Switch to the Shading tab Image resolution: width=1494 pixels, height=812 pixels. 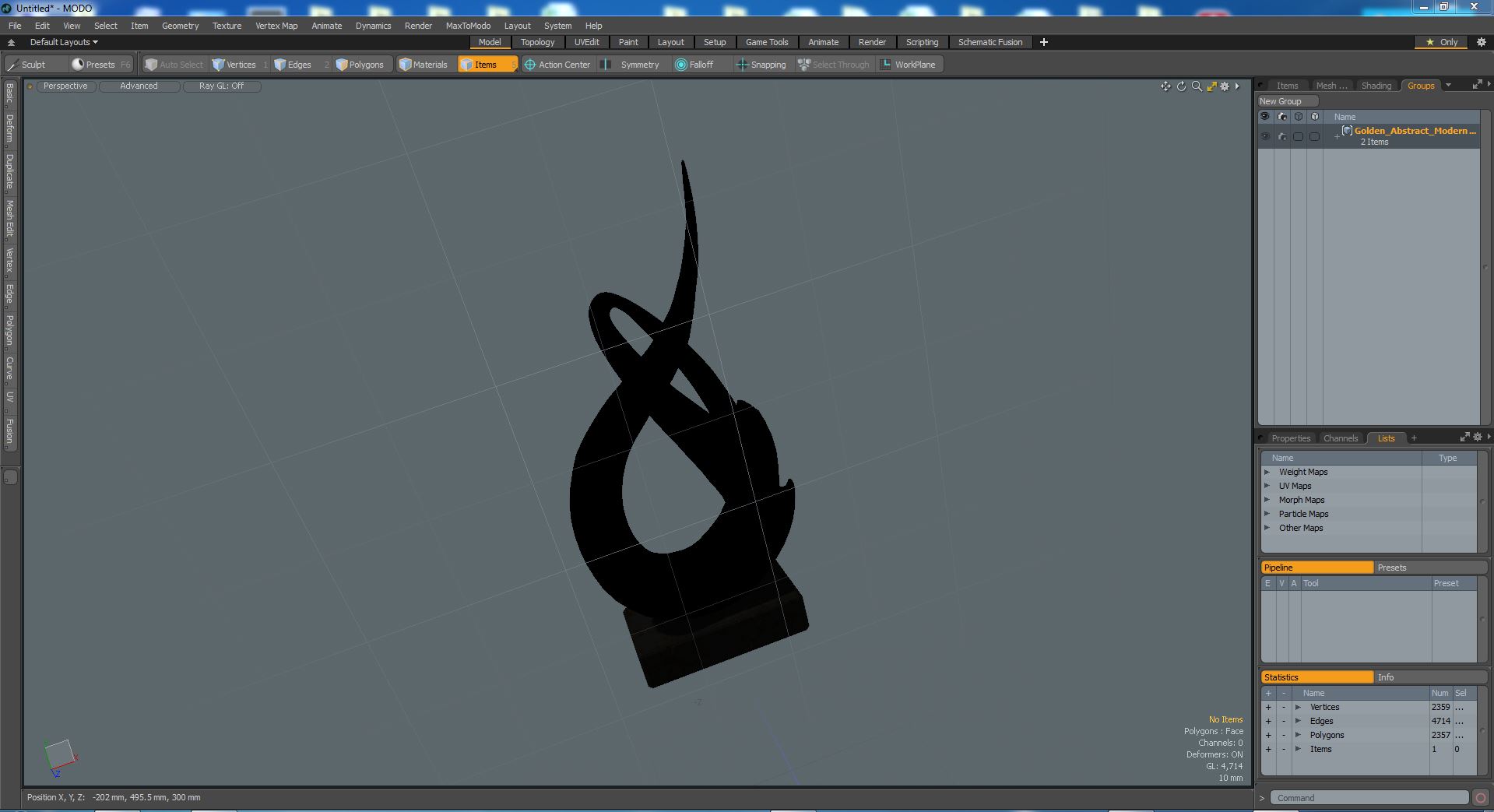click(1376, 86)
